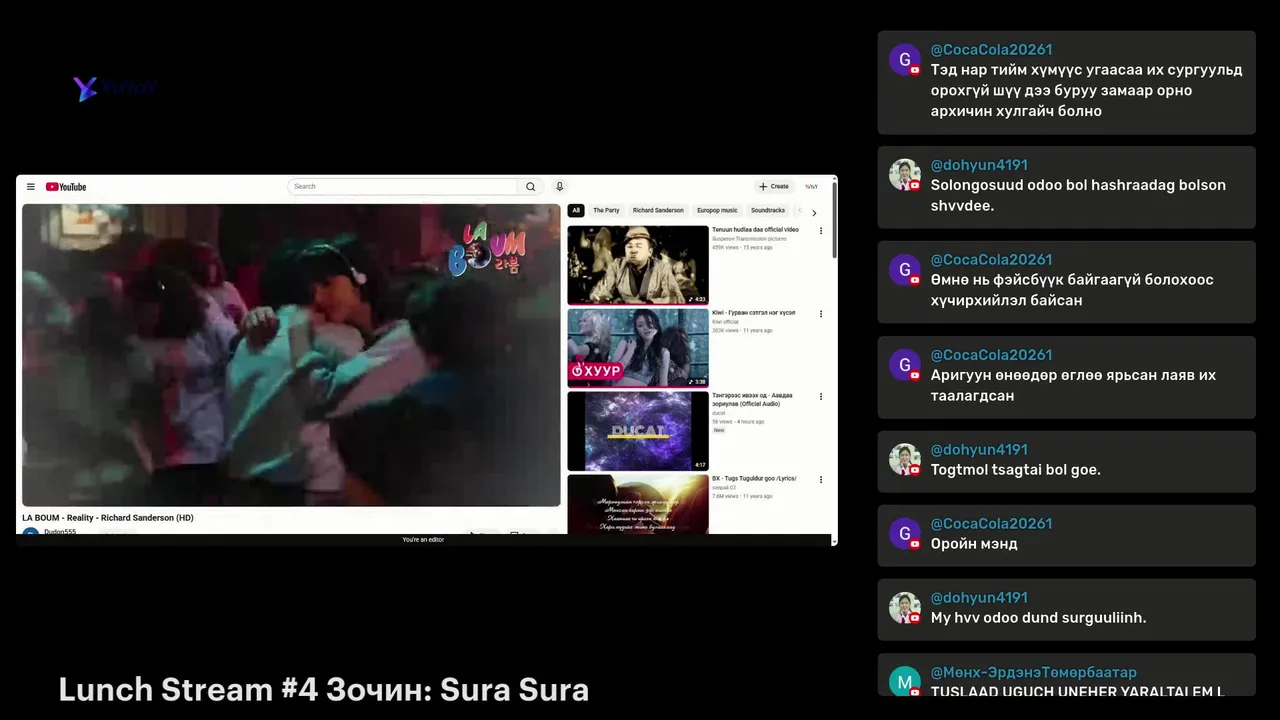Open title 'Kiwi - Гурван сэтгэл нэг хүсэл'
The image size is (1280, 720).
coord(754,313)
